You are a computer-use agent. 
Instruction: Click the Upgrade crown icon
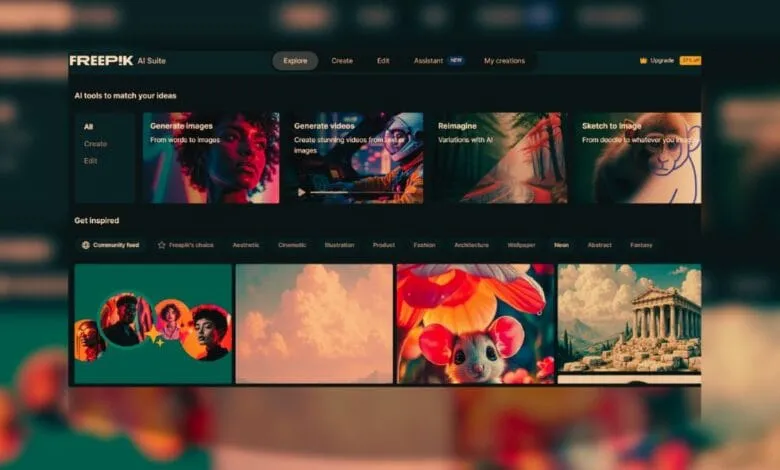click(x=643, y=61)
